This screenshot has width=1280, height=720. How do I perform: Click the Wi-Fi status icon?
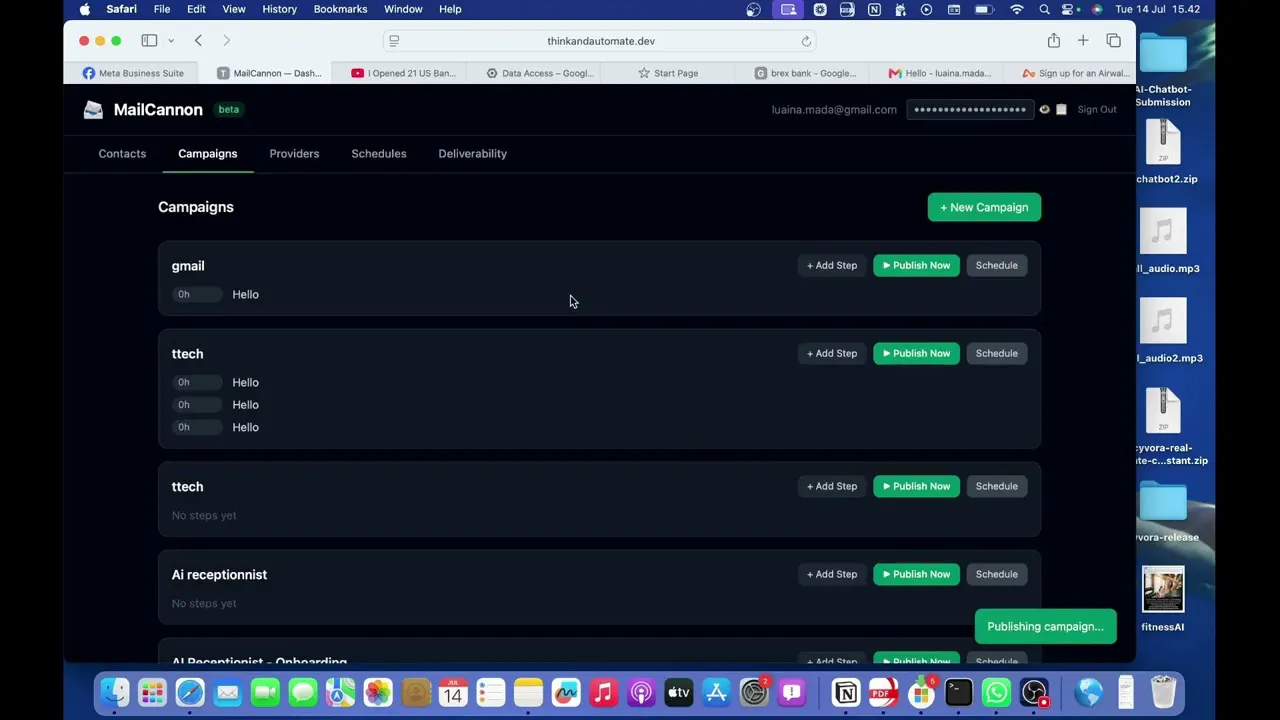[x=1017, y=9]
